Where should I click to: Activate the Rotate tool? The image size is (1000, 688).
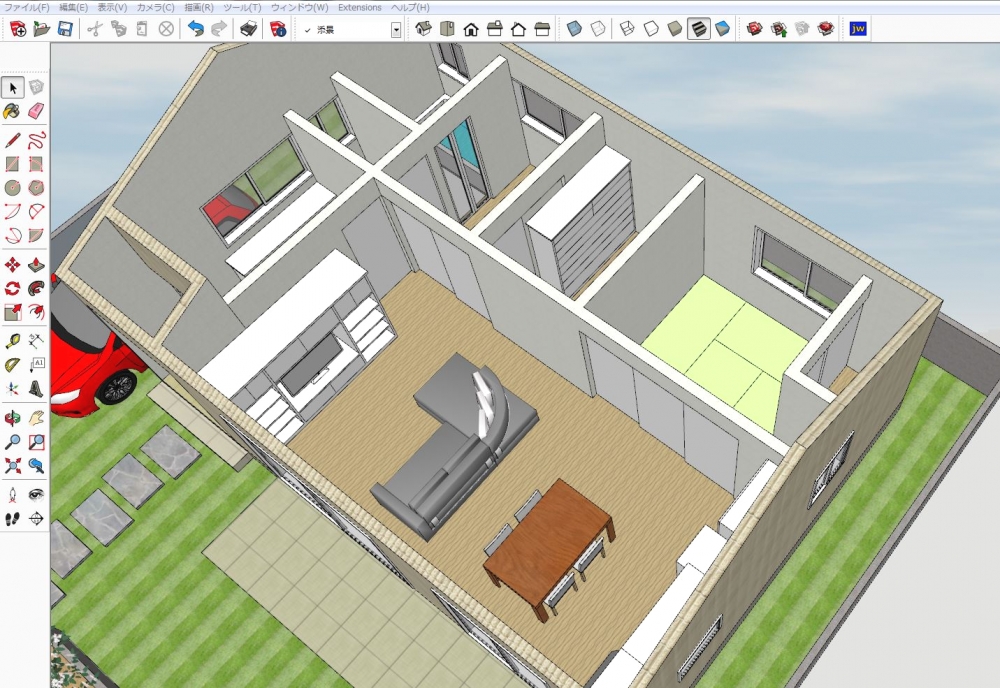13,288
